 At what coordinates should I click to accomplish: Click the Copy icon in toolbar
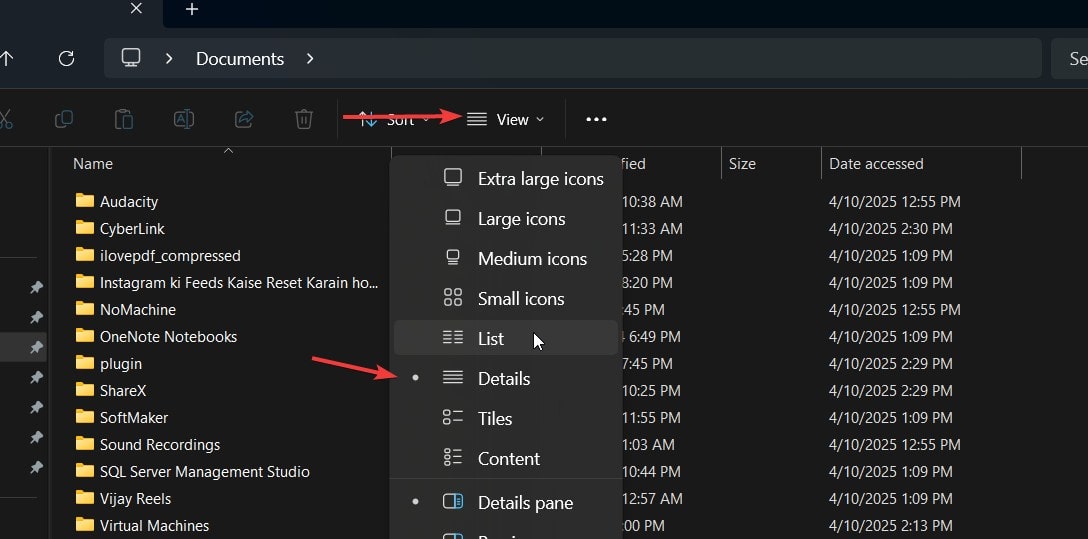point(64,119)
